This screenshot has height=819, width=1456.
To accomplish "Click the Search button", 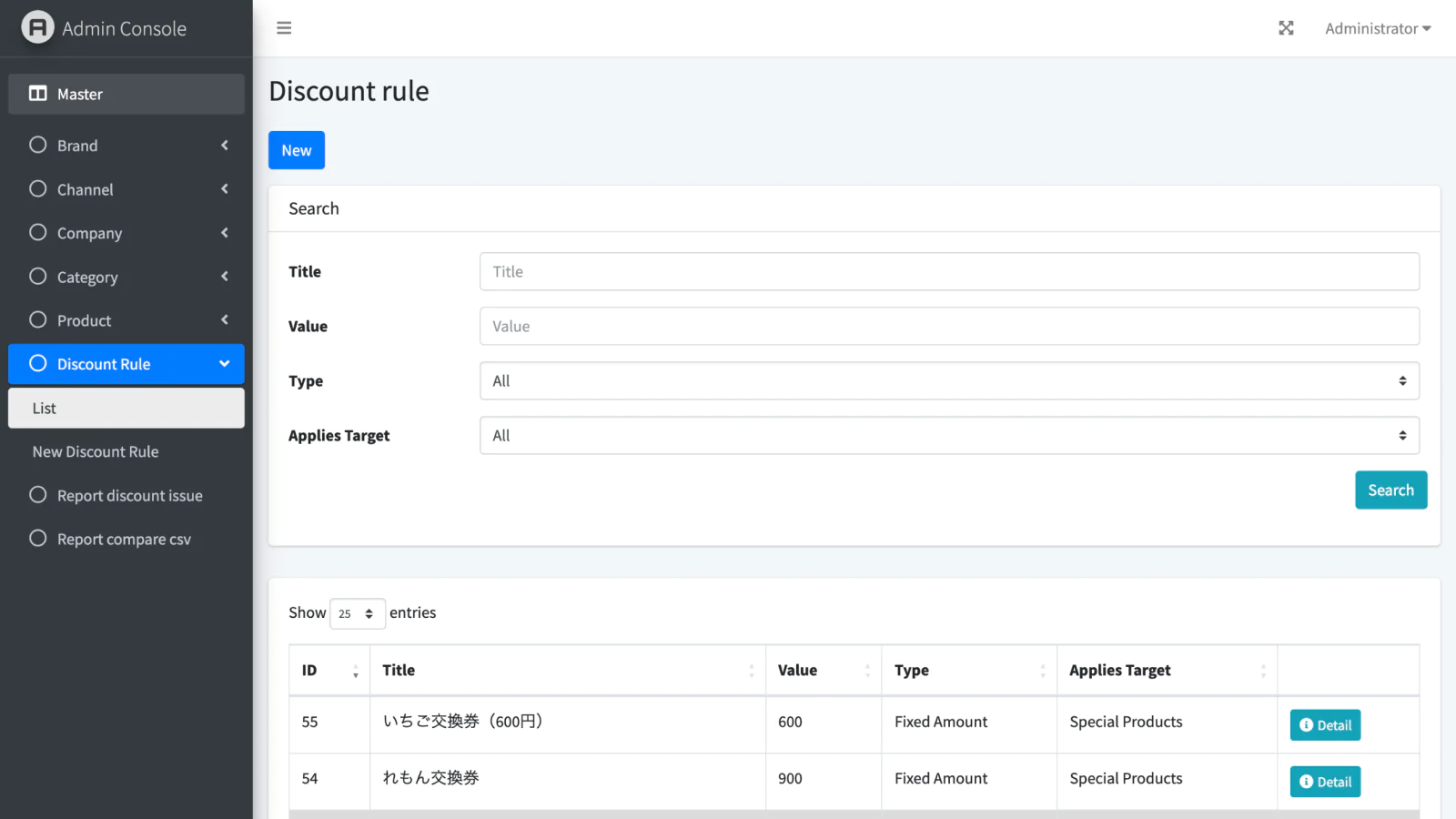I will (1390, 490).
